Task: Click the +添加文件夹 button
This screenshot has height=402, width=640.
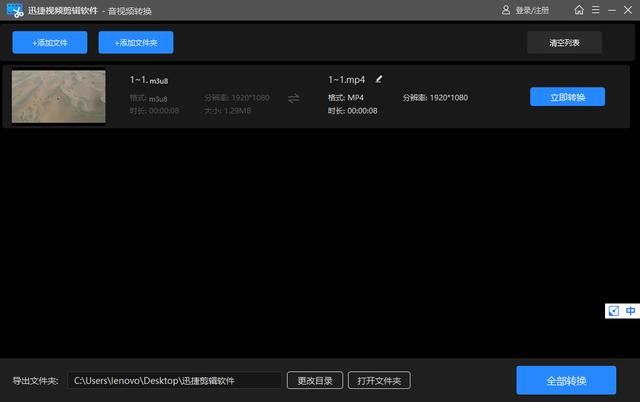Action: tap(136, 42)
